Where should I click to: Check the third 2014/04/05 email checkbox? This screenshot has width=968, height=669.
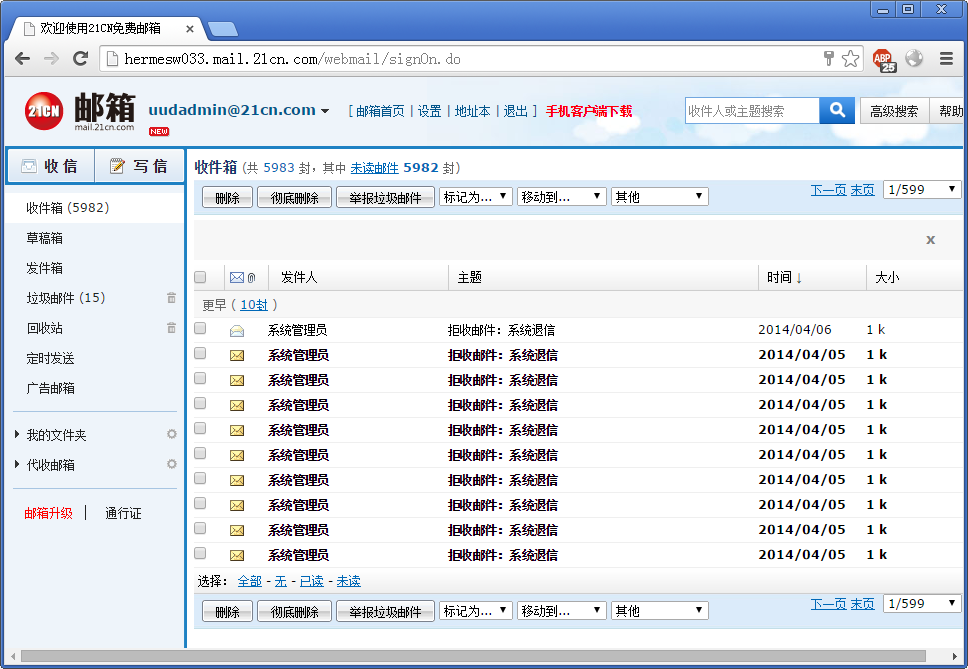[200, 403]
